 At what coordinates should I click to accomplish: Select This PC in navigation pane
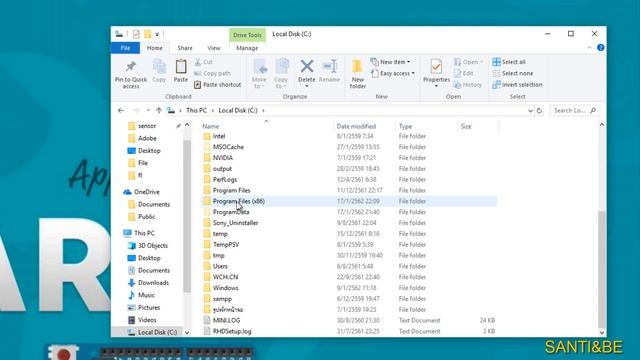(x=144, y=233)
